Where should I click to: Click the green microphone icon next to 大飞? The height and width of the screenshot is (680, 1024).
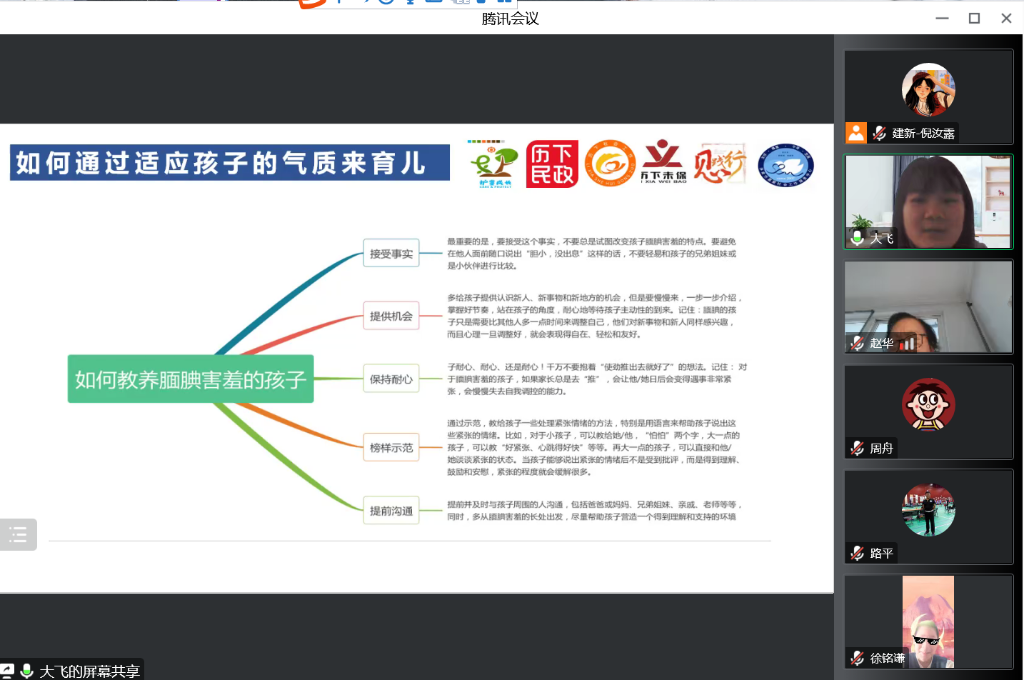pyautogui.click(x=857, y=238)
